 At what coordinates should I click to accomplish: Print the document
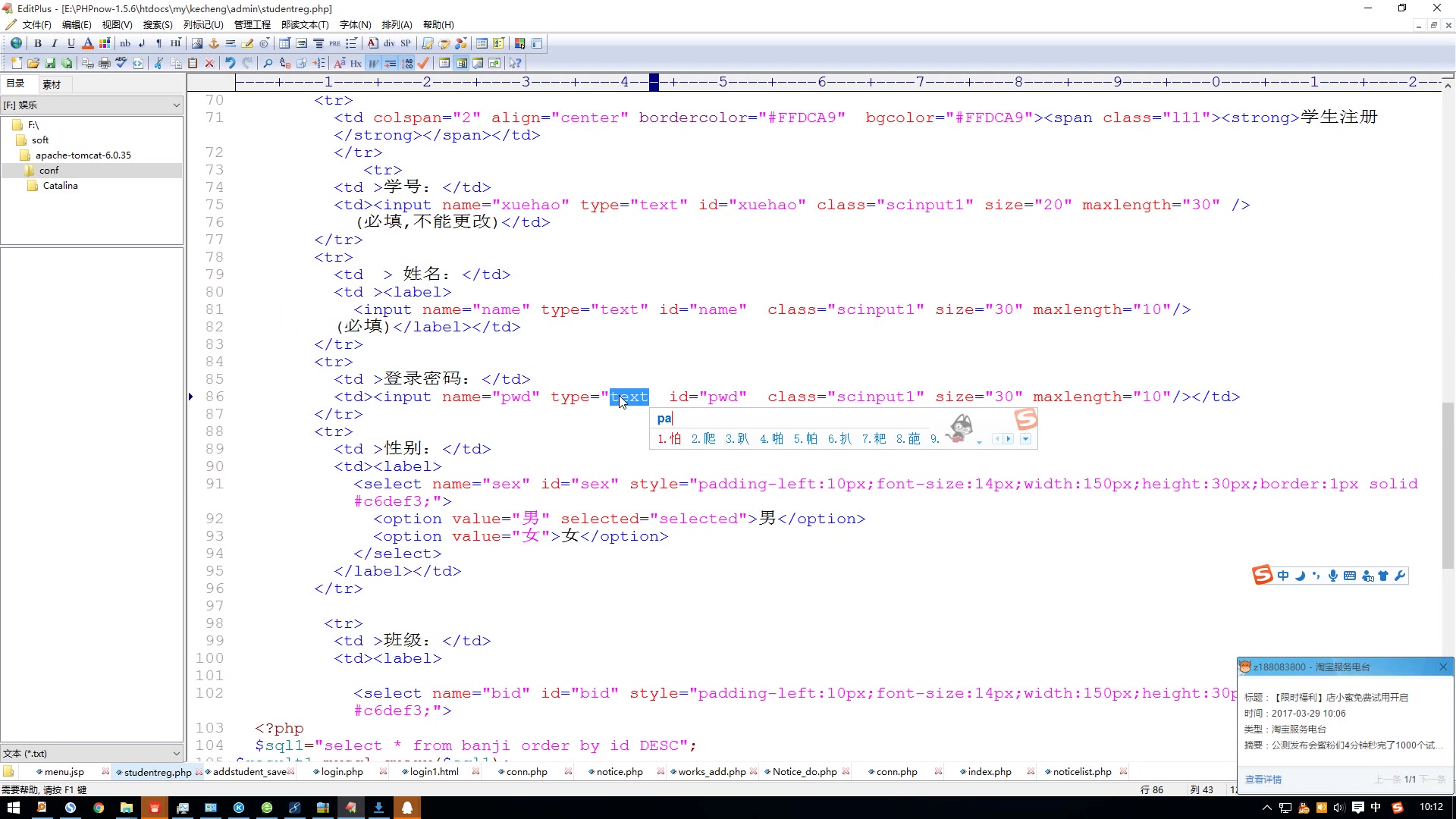(x=105, y=63)
